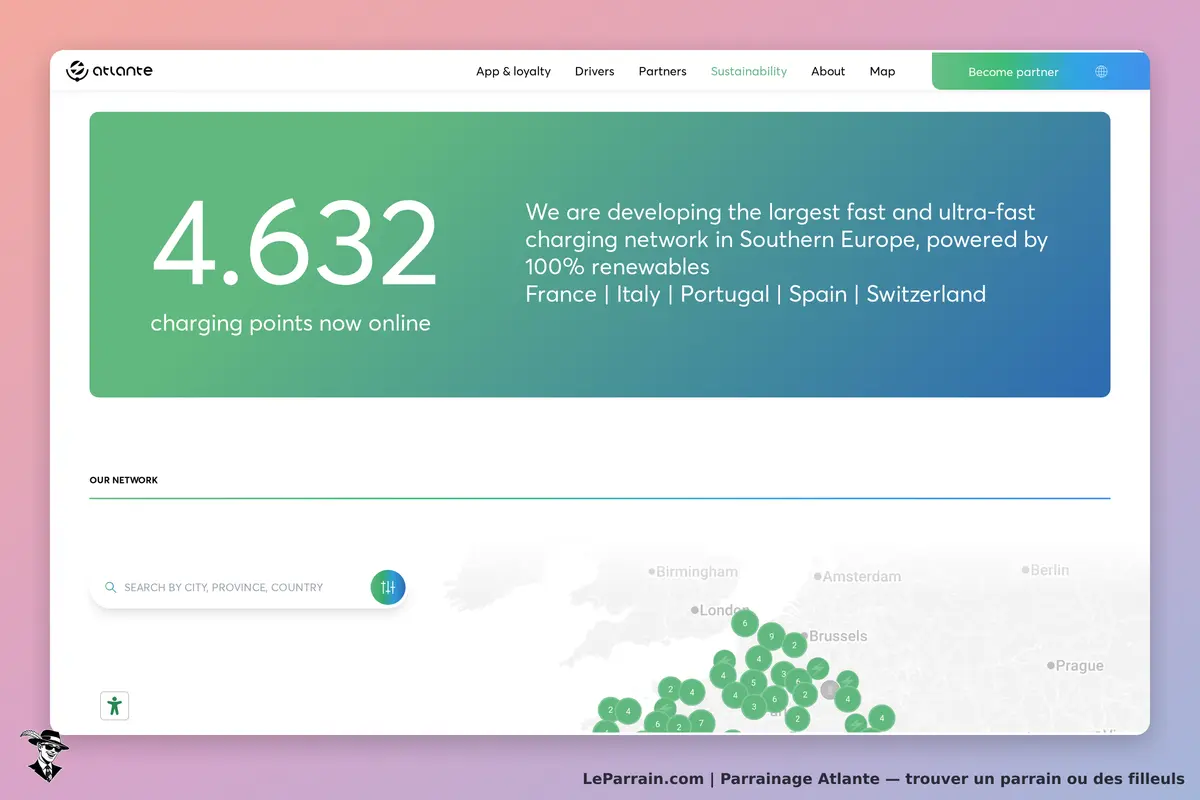Click the 'charging points now online' caption

[291, 324]
